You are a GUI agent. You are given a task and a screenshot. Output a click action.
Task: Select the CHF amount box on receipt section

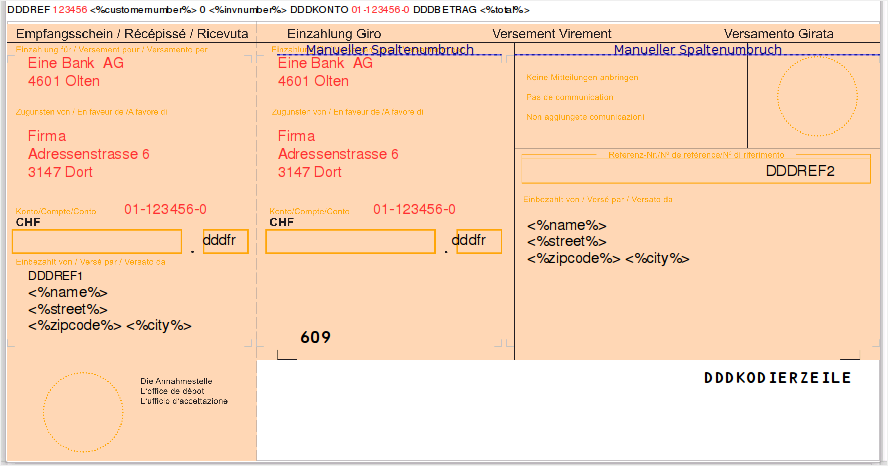click(97, 242)
